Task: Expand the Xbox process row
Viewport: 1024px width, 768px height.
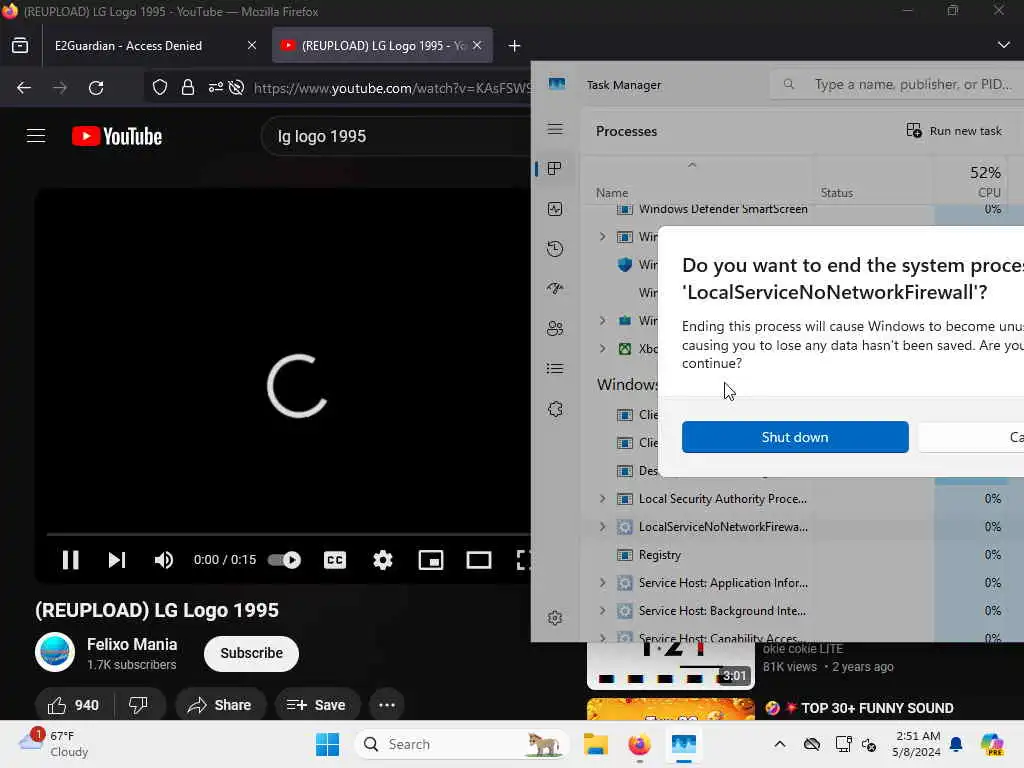Action: point(603,348)
